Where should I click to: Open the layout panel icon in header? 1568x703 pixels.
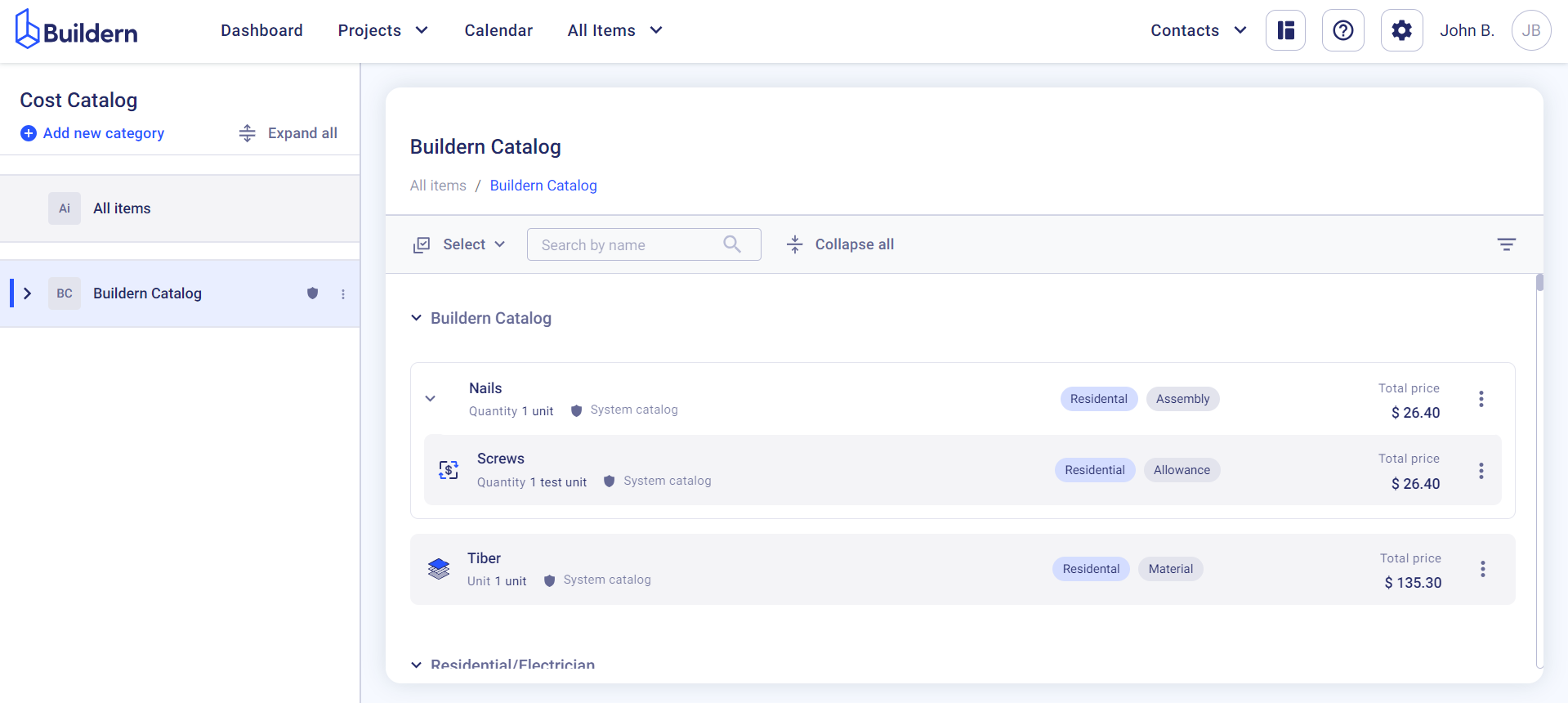1285,31
